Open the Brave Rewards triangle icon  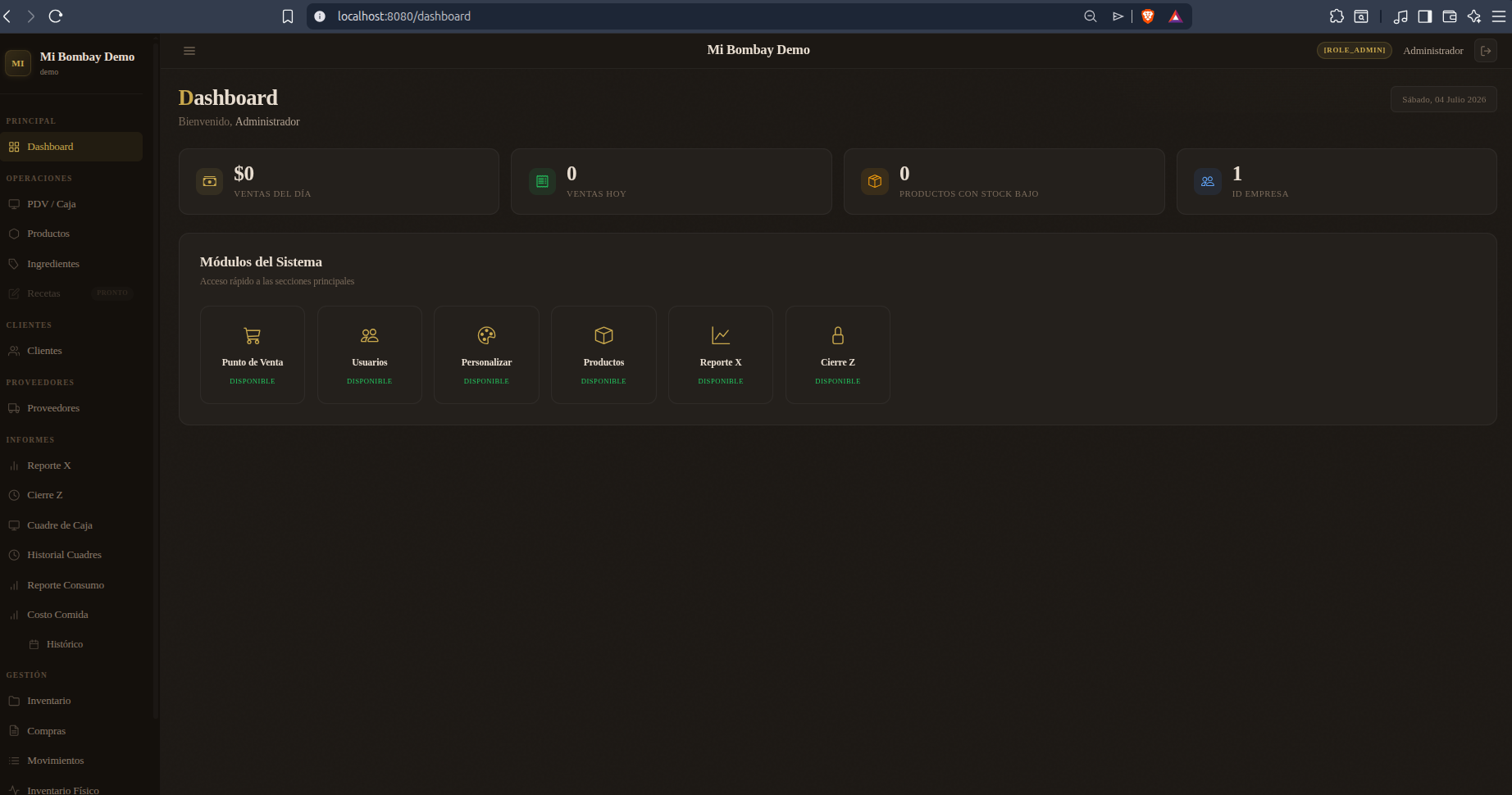1175,16
